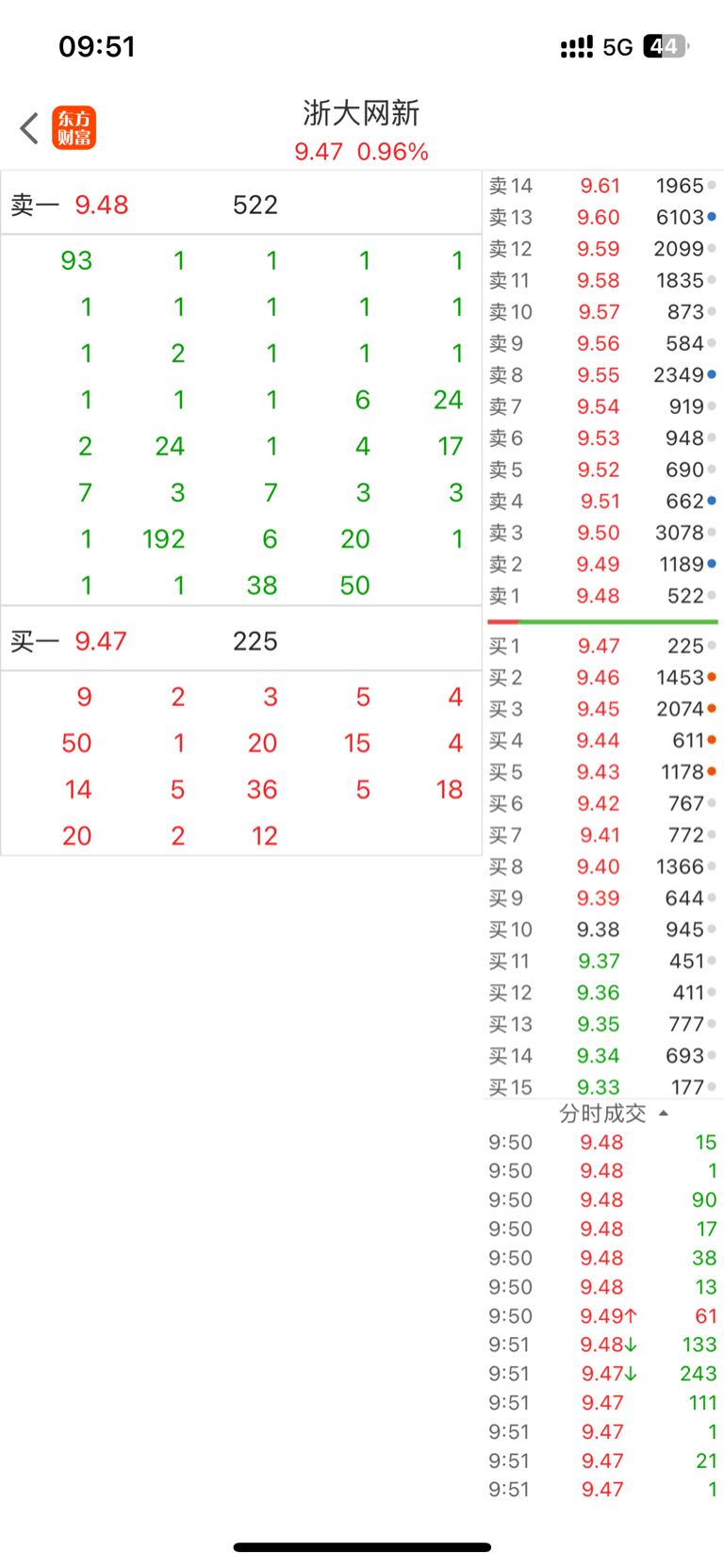Viewport: 724px width, 1568px height.
Task: Tap the 09:51 status bar clock
Action: pos(97,46)
